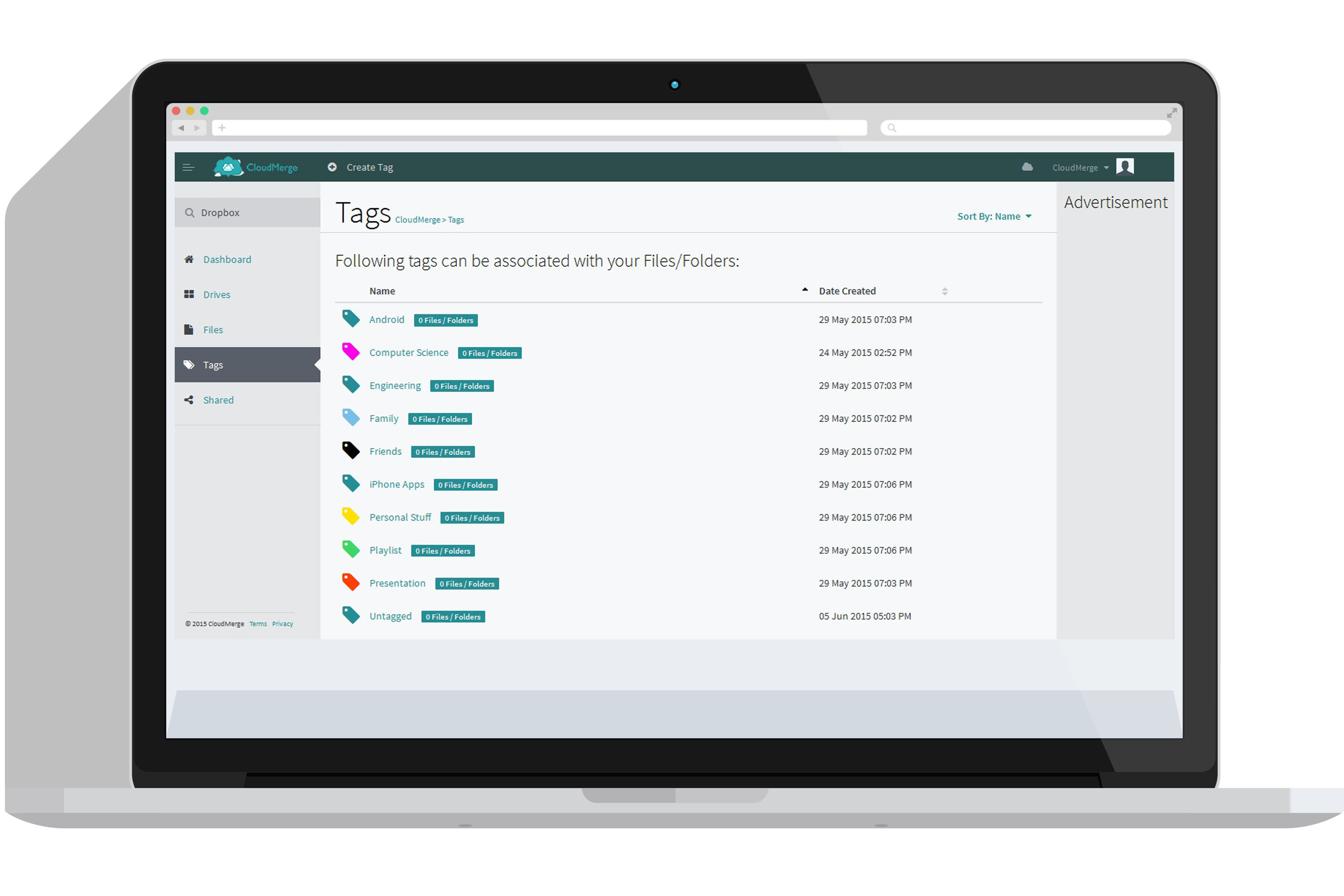This screenshot has width=1344, height=896.
Task: Expand the Sort By: Name dropdown
Action: pos(994,216)
